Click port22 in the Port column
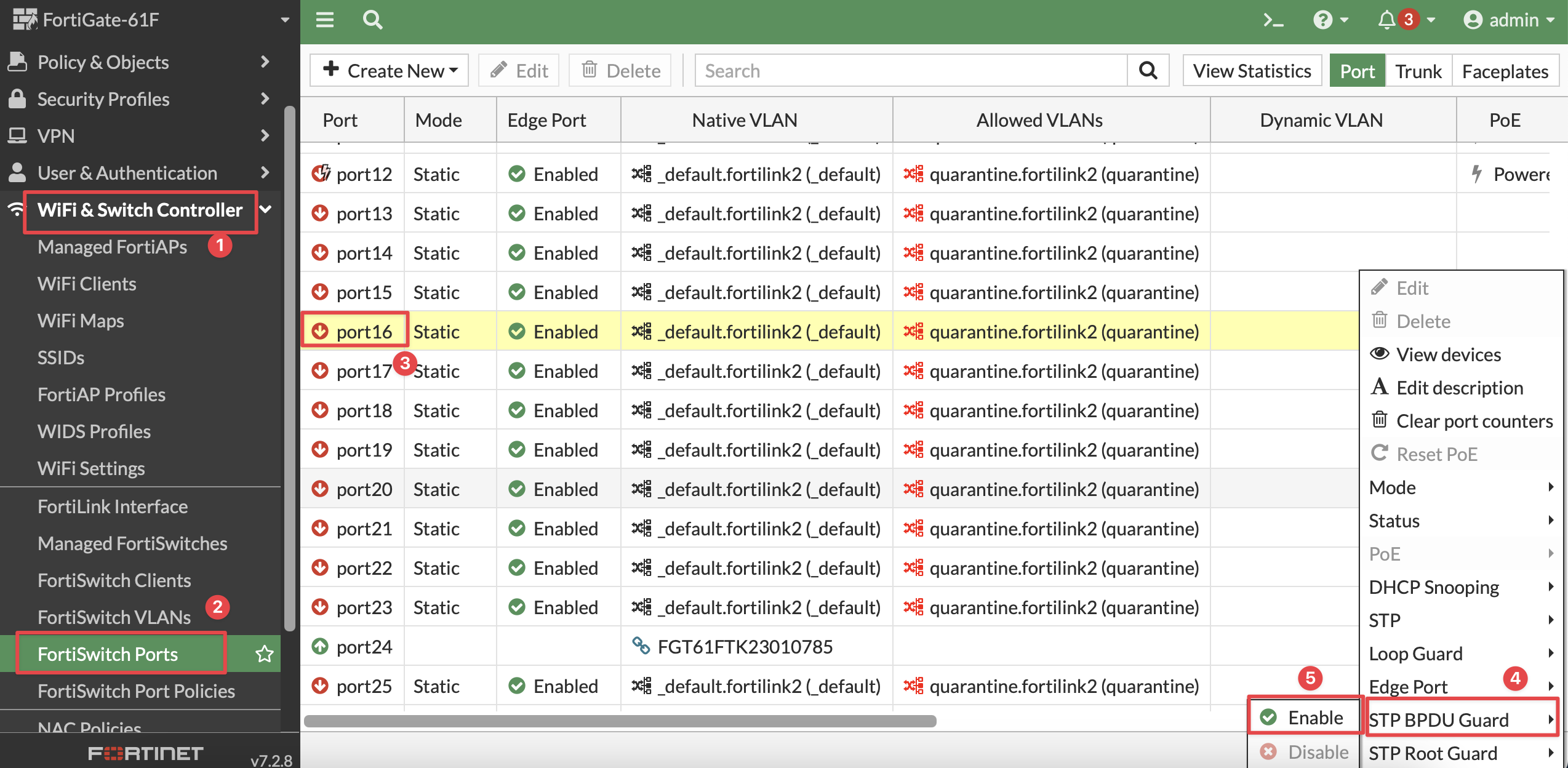Screen dimensions: 1568x768 pyautogui.click(x=364, y=567)
